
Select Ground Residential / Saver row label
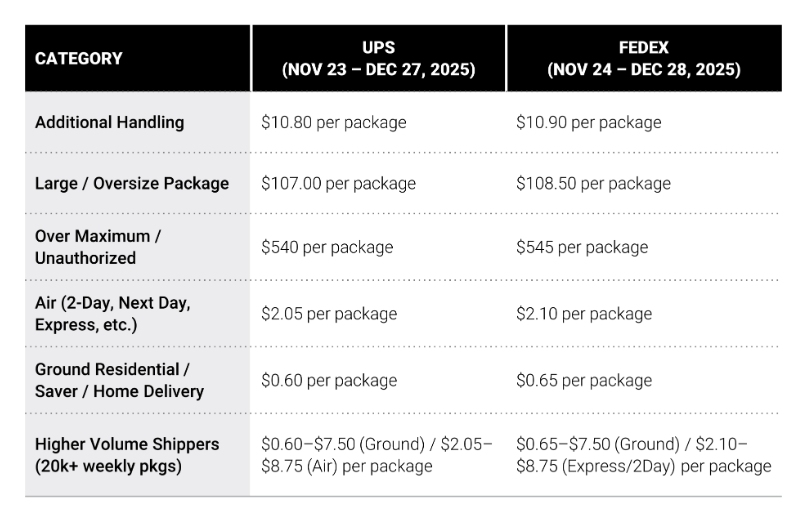tap(119, 380)
